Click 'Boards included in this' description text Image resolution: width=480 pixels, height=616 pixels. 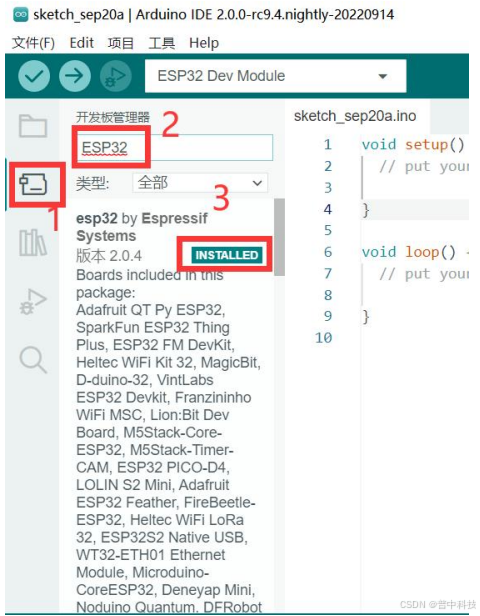pos(150,275)
